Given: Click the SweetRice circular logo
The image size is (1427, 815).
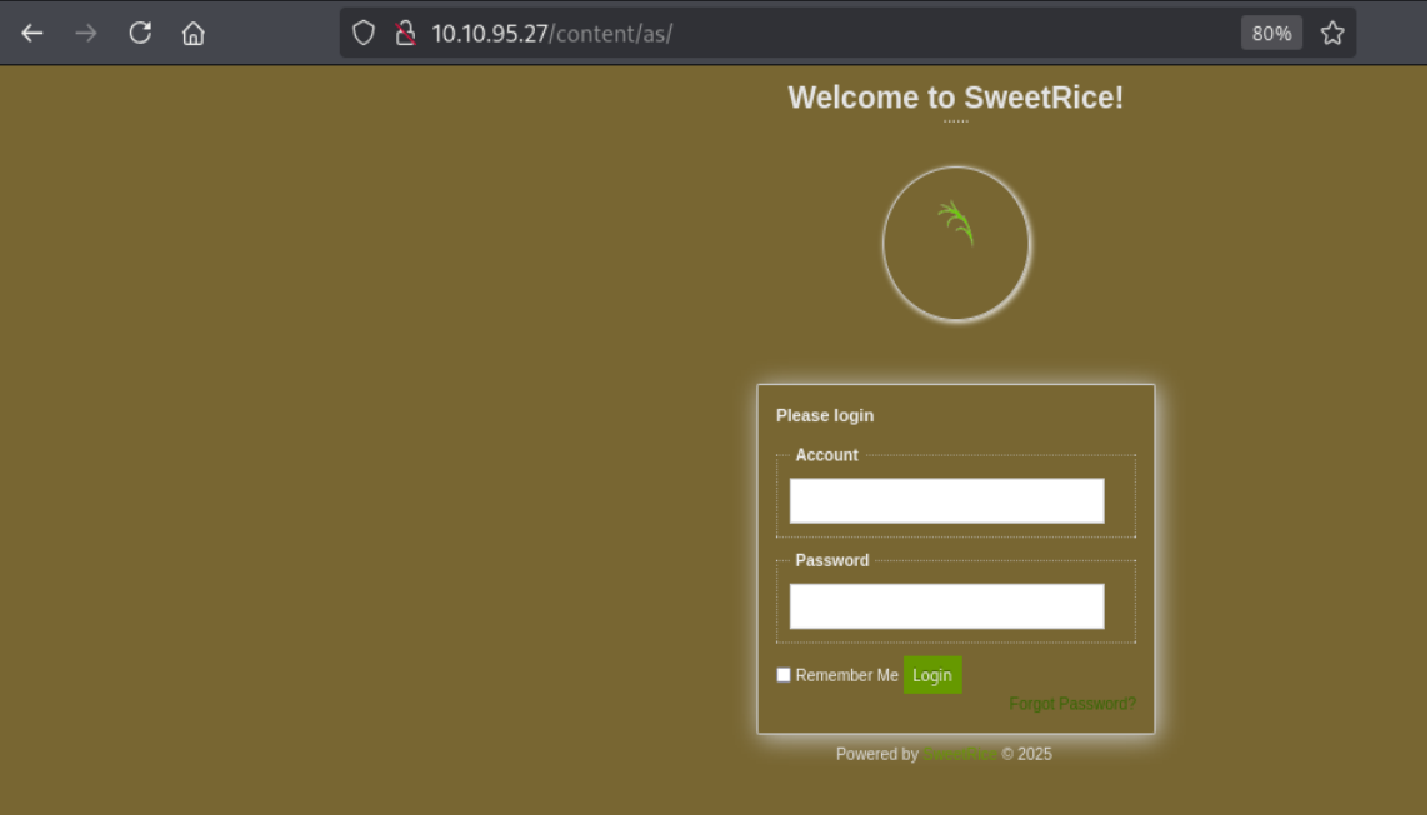Looking at the screenshot, I should click(x=956, y=243).
